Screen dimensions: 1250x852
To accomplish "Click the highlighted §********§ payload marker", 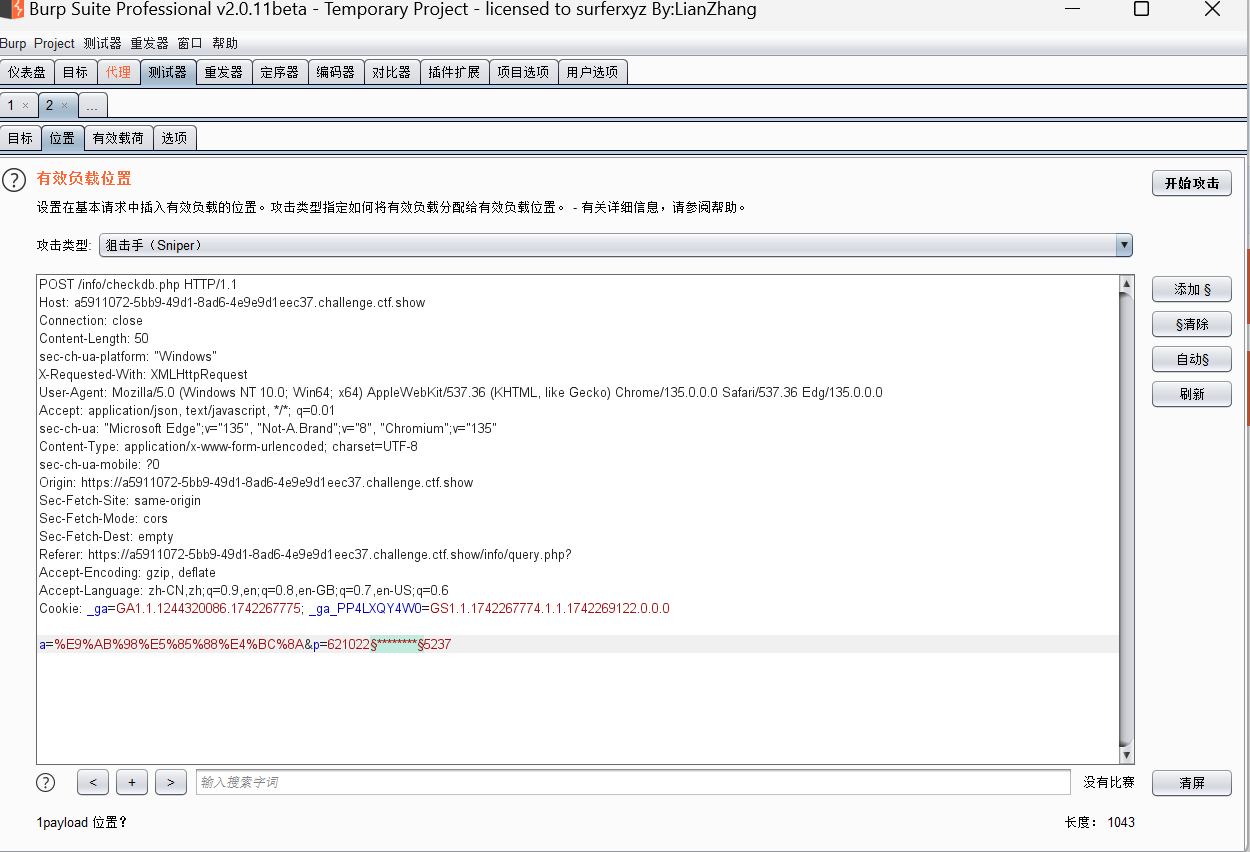I will [x=397, y=644].
